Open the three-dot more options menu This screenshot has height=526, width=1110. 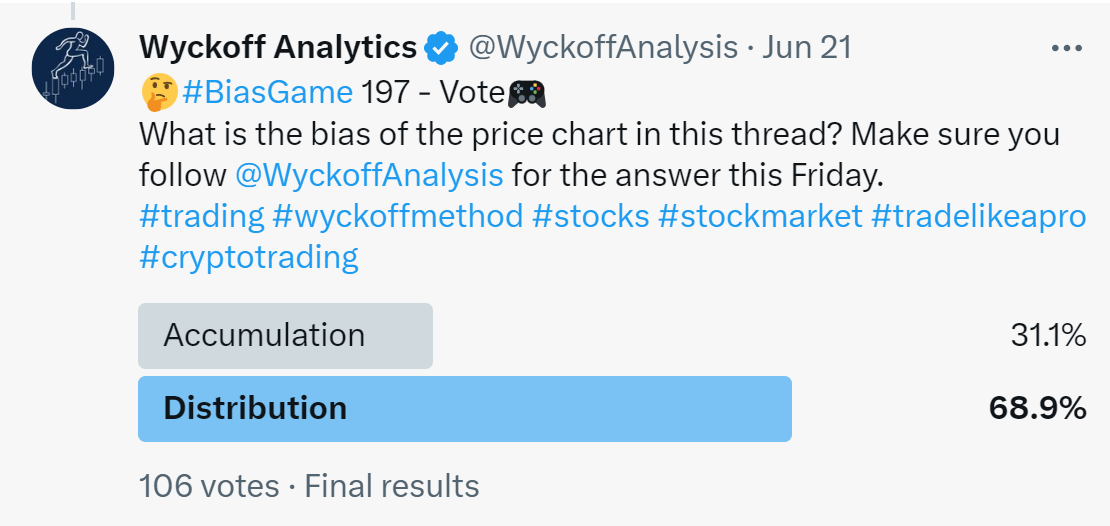coord(1068,48)
